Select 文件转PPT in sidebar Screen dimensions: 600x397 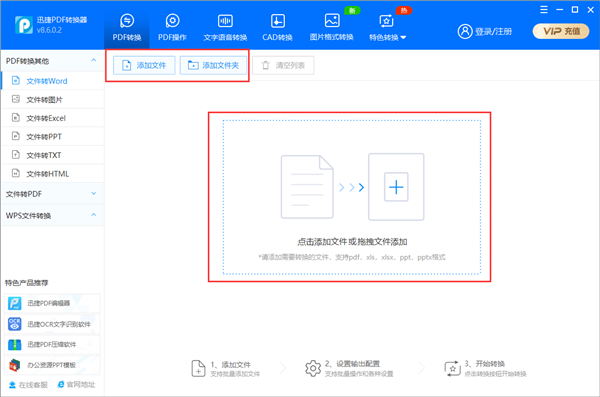tap(53, 137)
